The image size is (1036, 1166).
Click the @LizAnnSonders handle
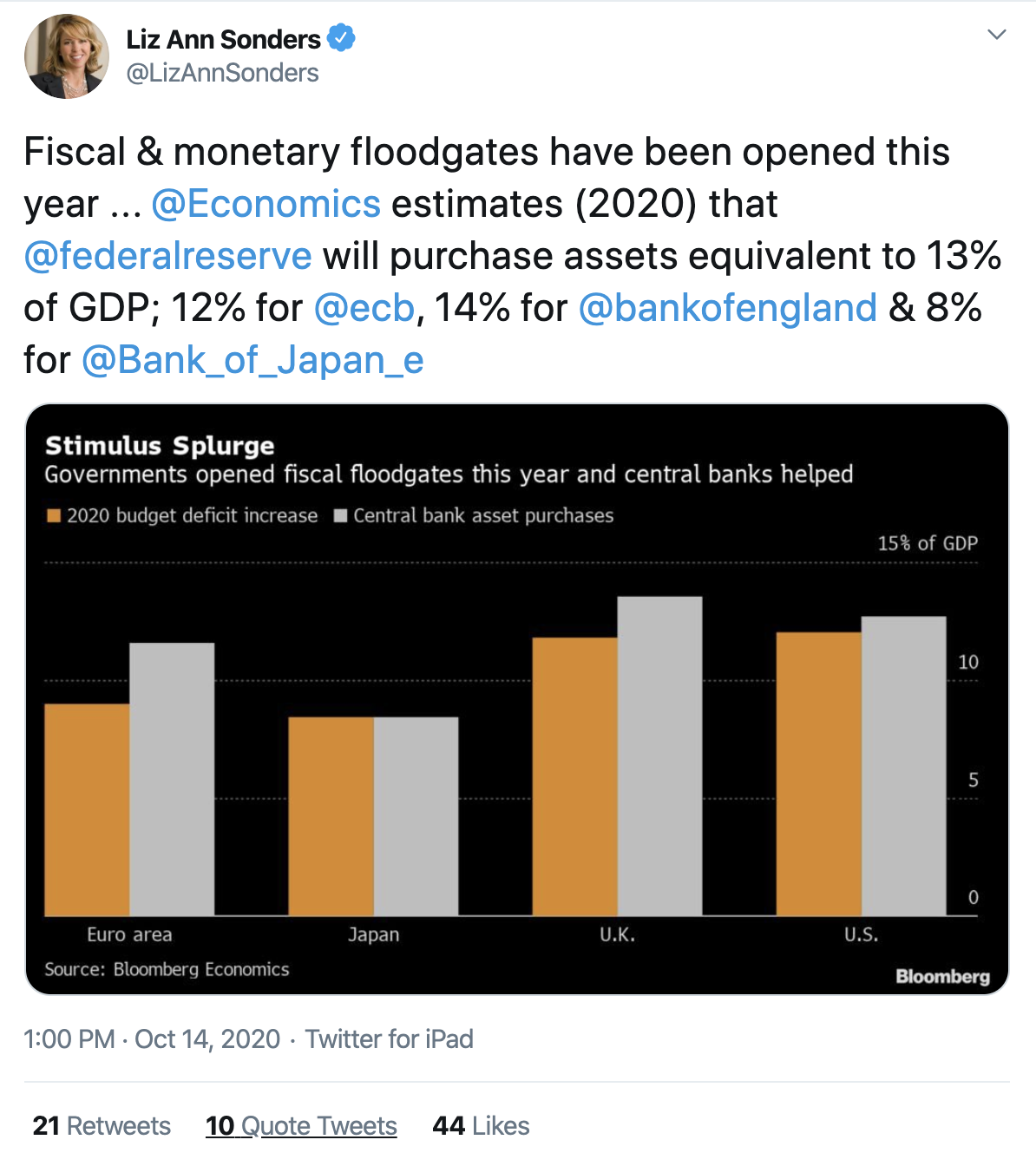[x=222, y=73]
